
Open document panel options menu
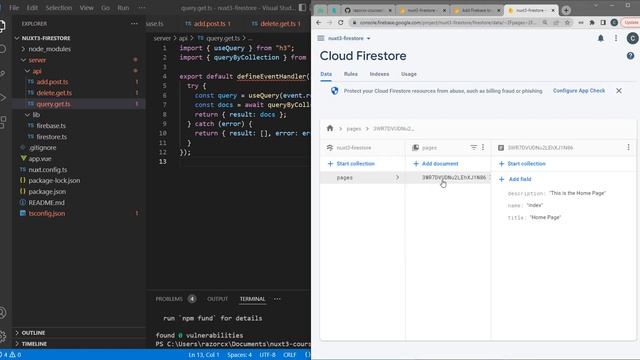click(629, 147)
